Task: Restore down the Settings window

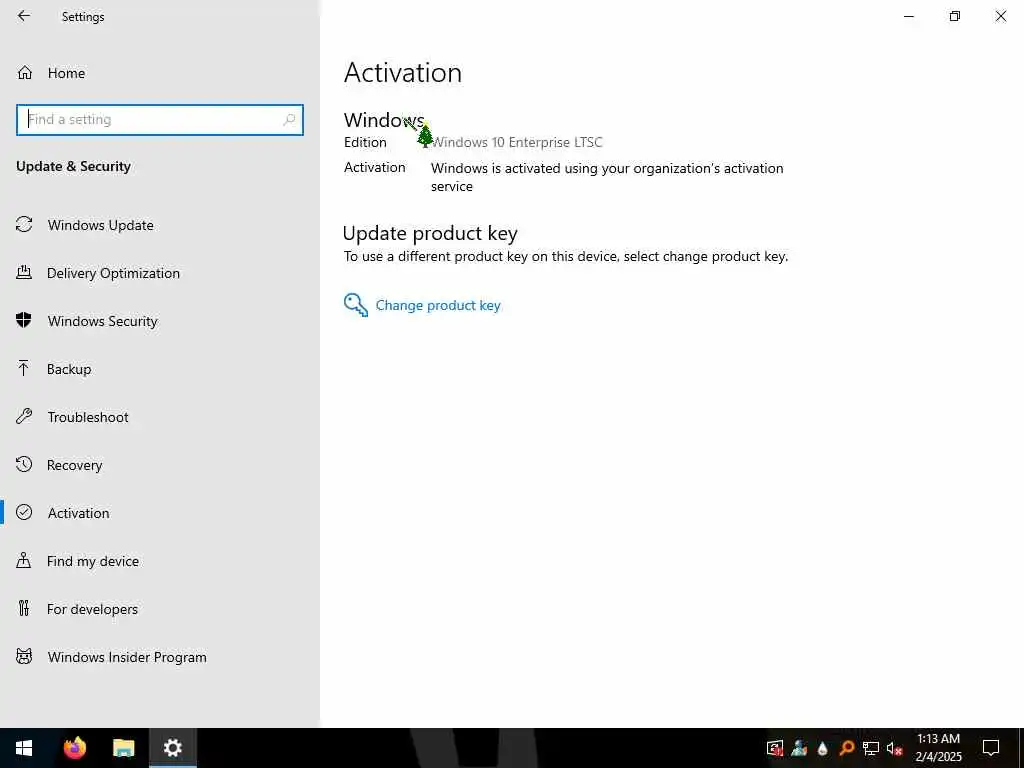Action: 955,16
